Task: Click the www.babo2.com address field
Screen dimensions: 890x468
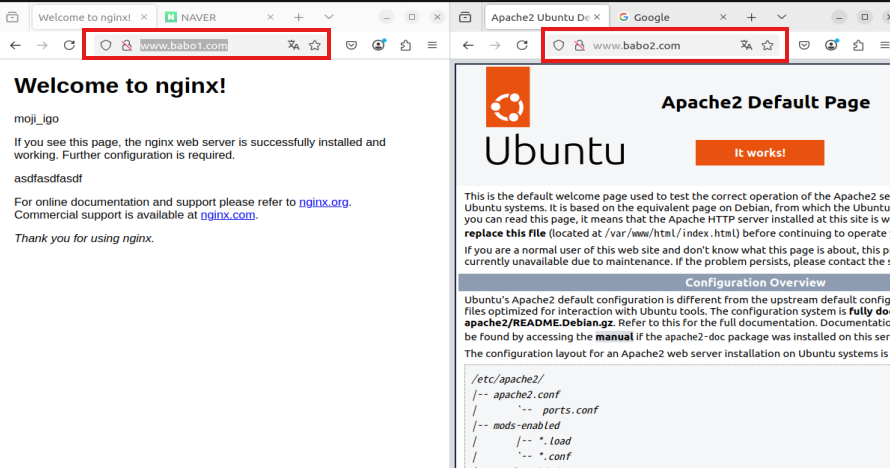Action: [660, 45]
